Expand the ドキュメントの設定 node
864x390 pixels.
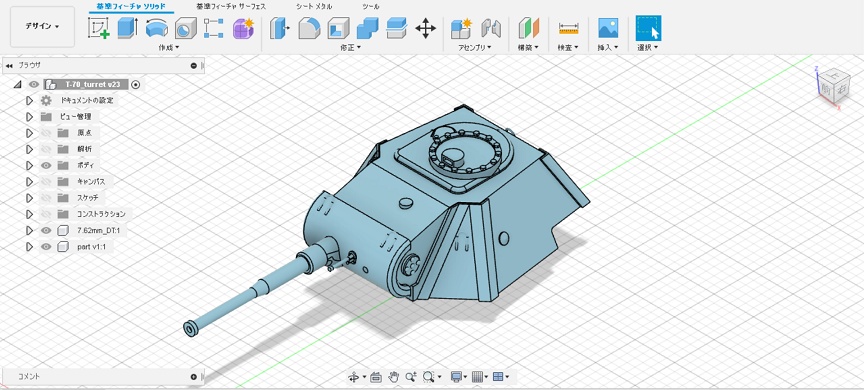[x=30, y=100]
